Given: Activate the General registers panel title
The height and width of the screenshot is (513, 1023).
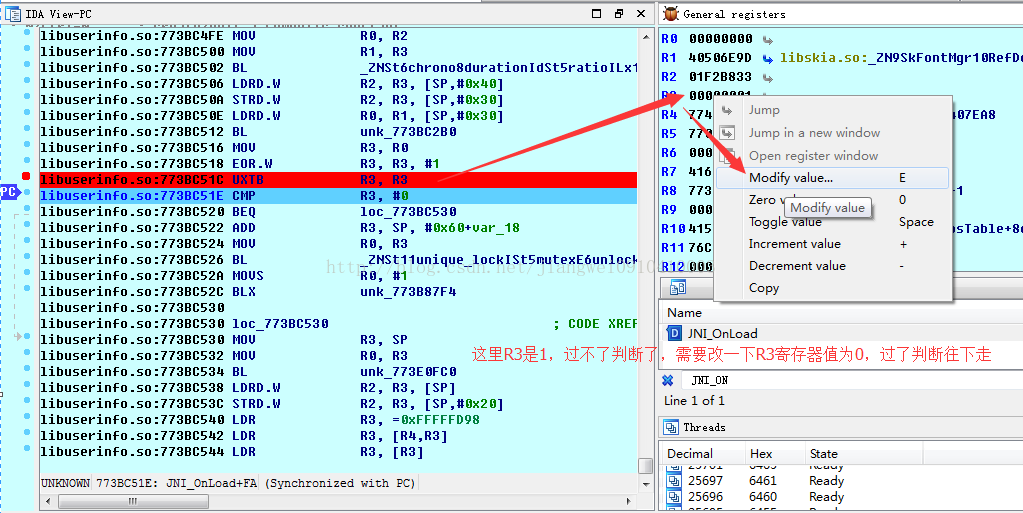Looking at the screenshot, I should point(735,14).
